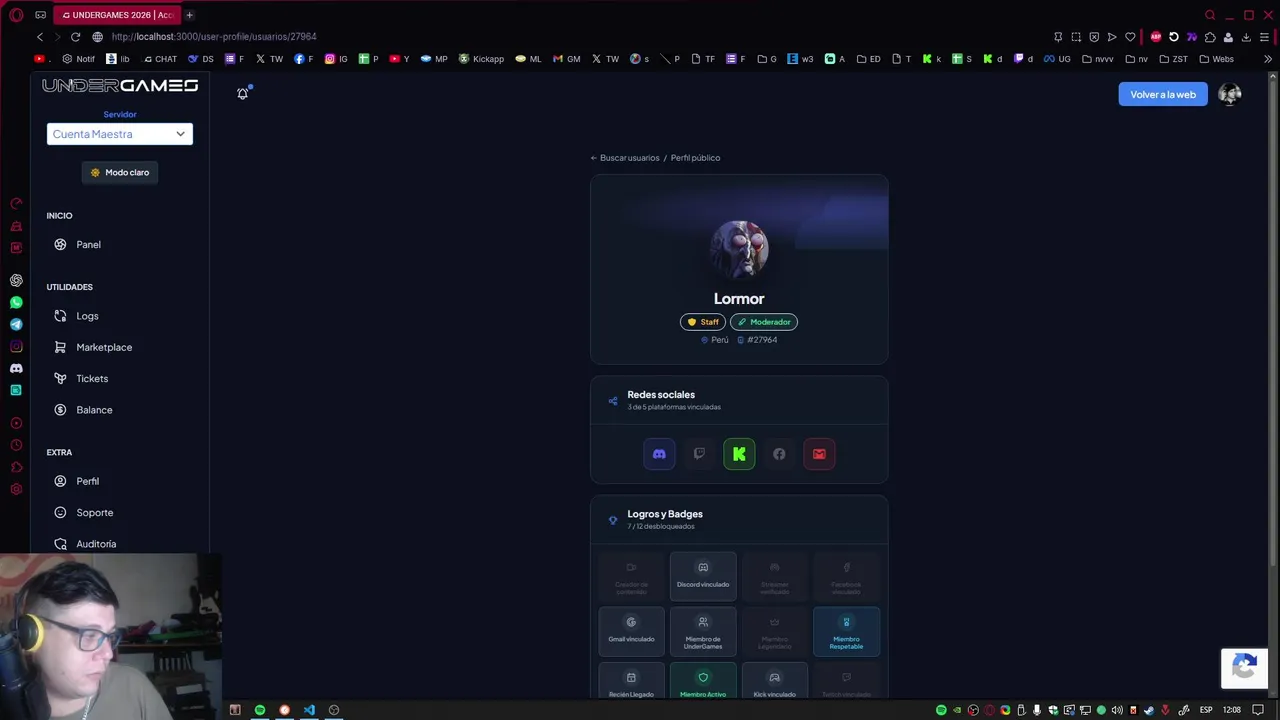Click the Balance dollar icon
This screenshot has width=1280, height=720.
(x=60, y=410)
